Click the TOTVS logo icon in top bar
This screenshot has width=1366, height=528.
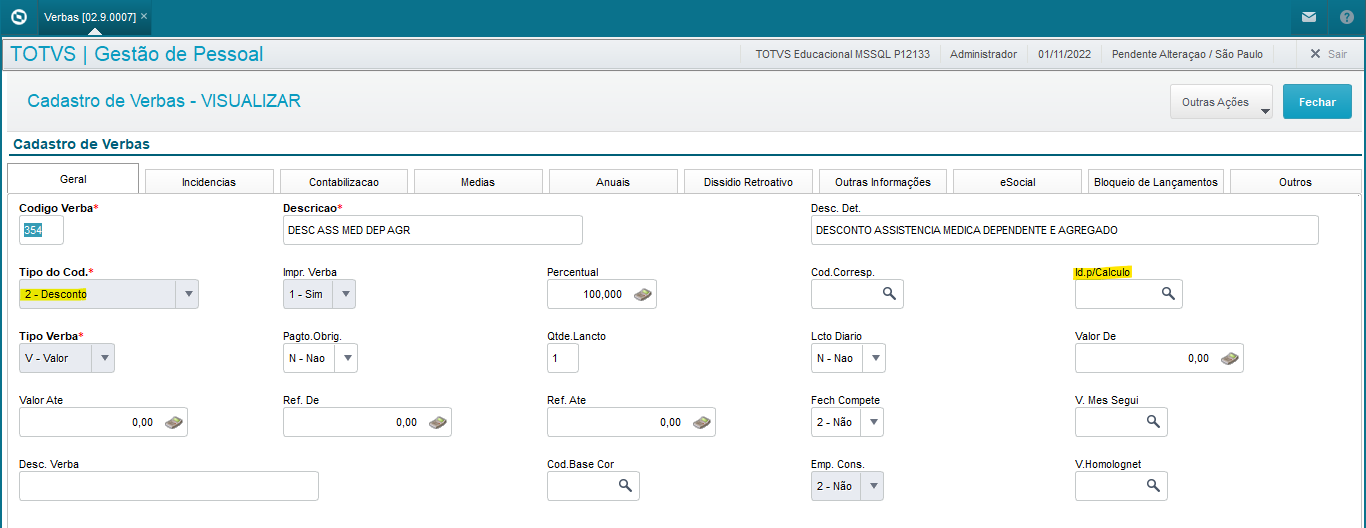(x=18, y=17)
